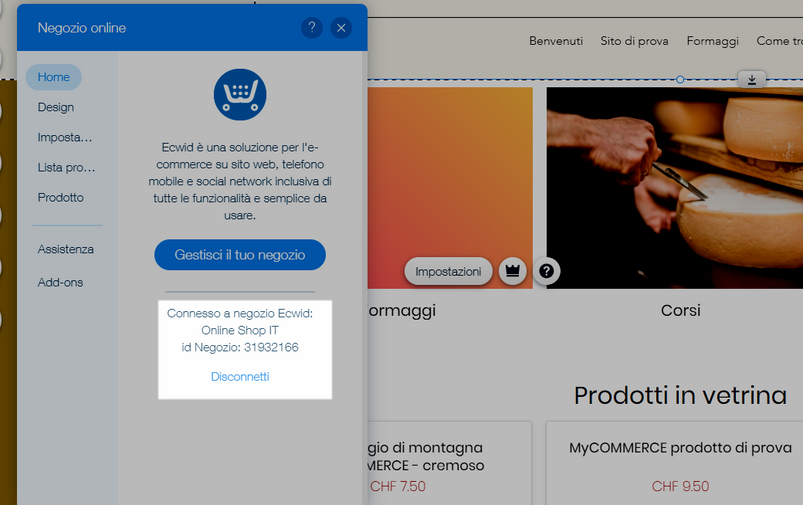Switch to Prodotto tab

60,197
